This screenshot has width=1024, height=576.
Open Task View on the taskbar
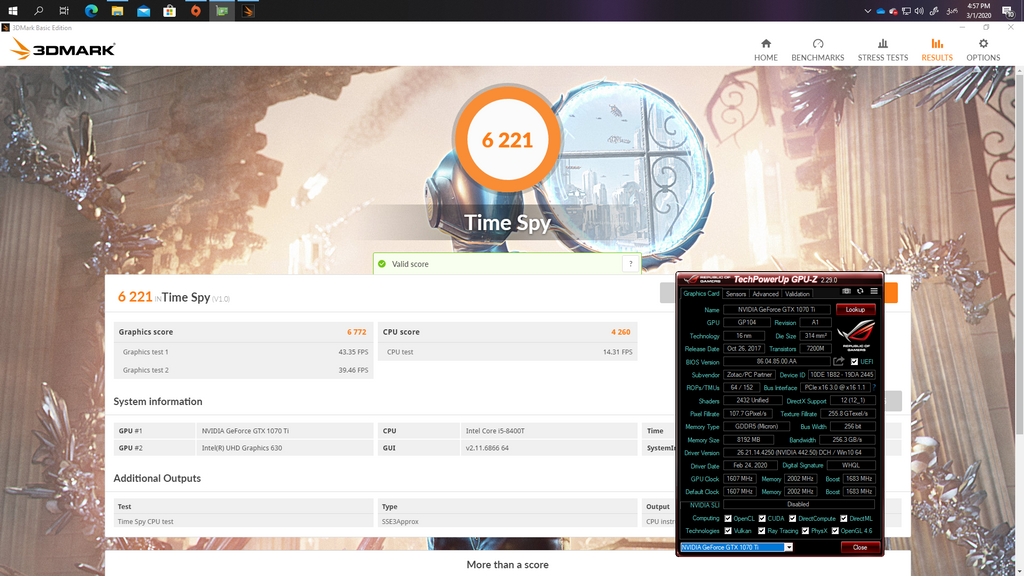pyautogui.click(x=64, y=10)
